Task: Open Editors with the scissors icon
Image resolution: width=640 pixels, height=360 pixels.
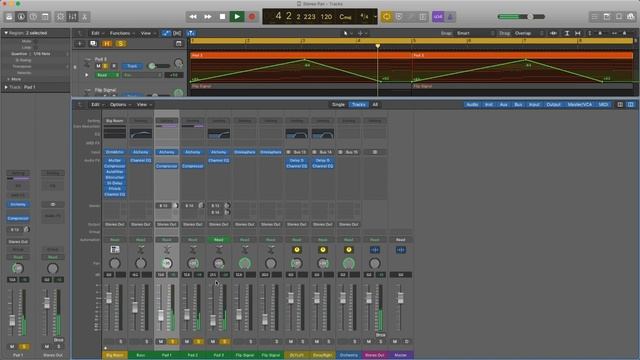Action: click(x=84, y=17)
